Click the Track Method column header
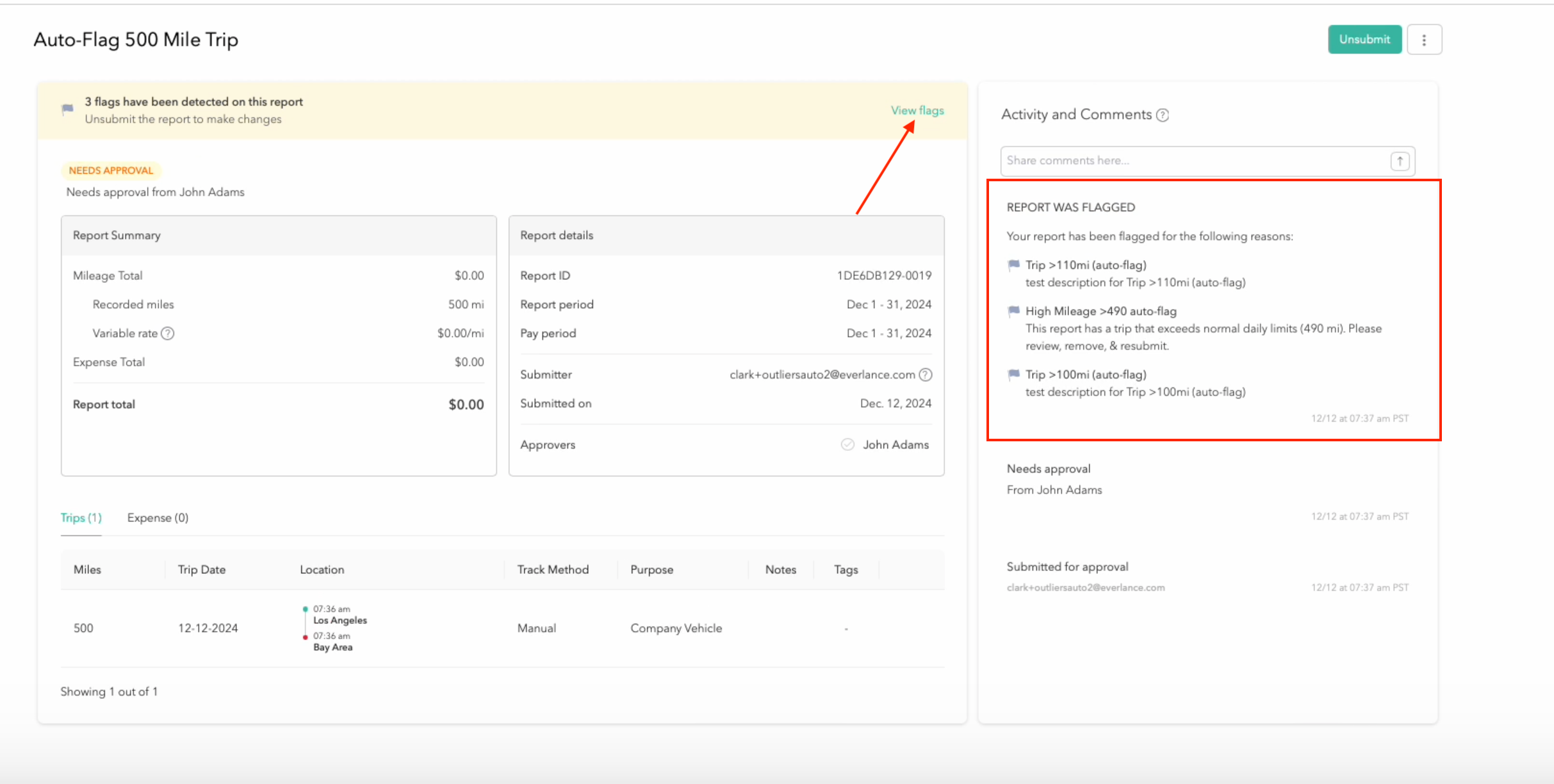Image resolution: width=1554 pixels, height=784 pixels. coord(553,569)
